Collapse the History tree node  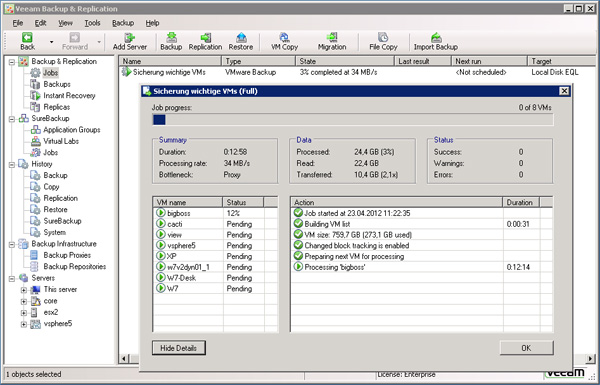[x=12, y=164]
